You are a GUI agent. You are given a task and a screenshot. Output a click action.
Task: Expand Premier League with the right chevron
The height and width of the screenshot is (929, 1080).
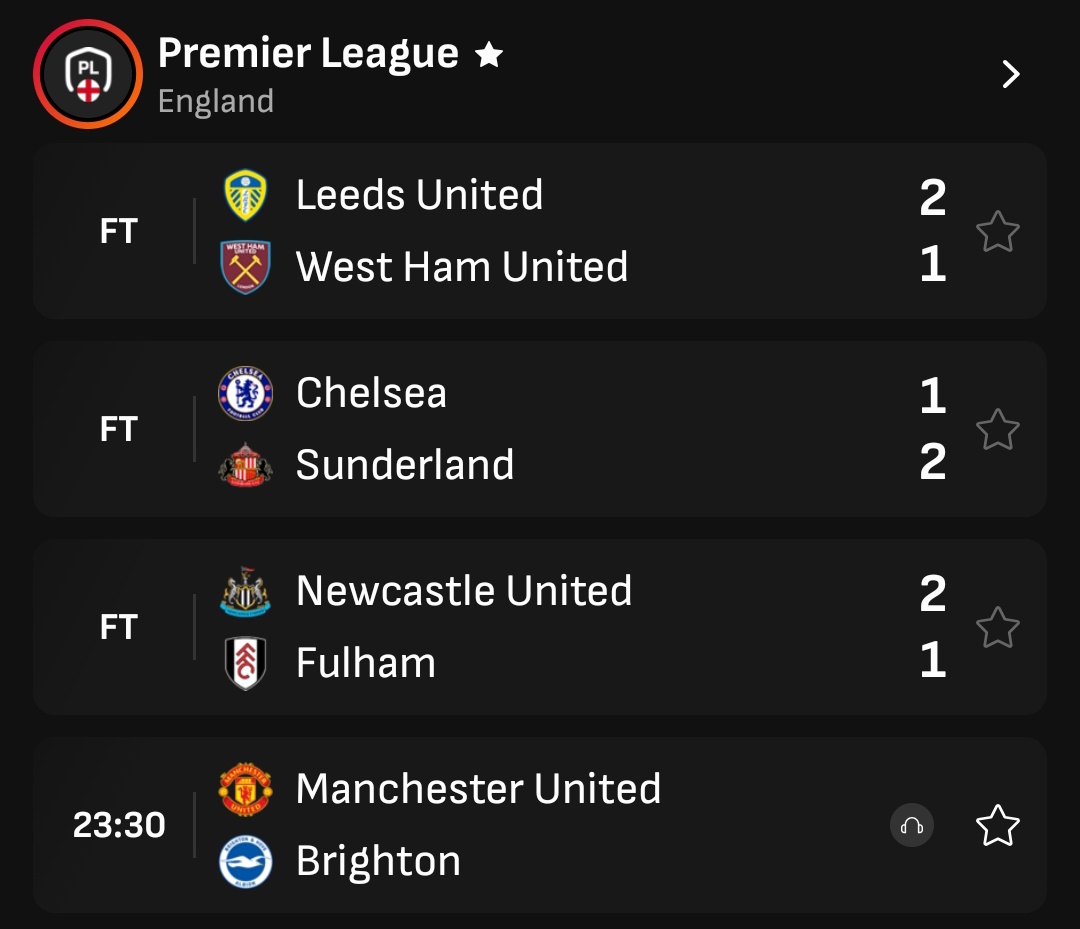[x=1011, y=74]
